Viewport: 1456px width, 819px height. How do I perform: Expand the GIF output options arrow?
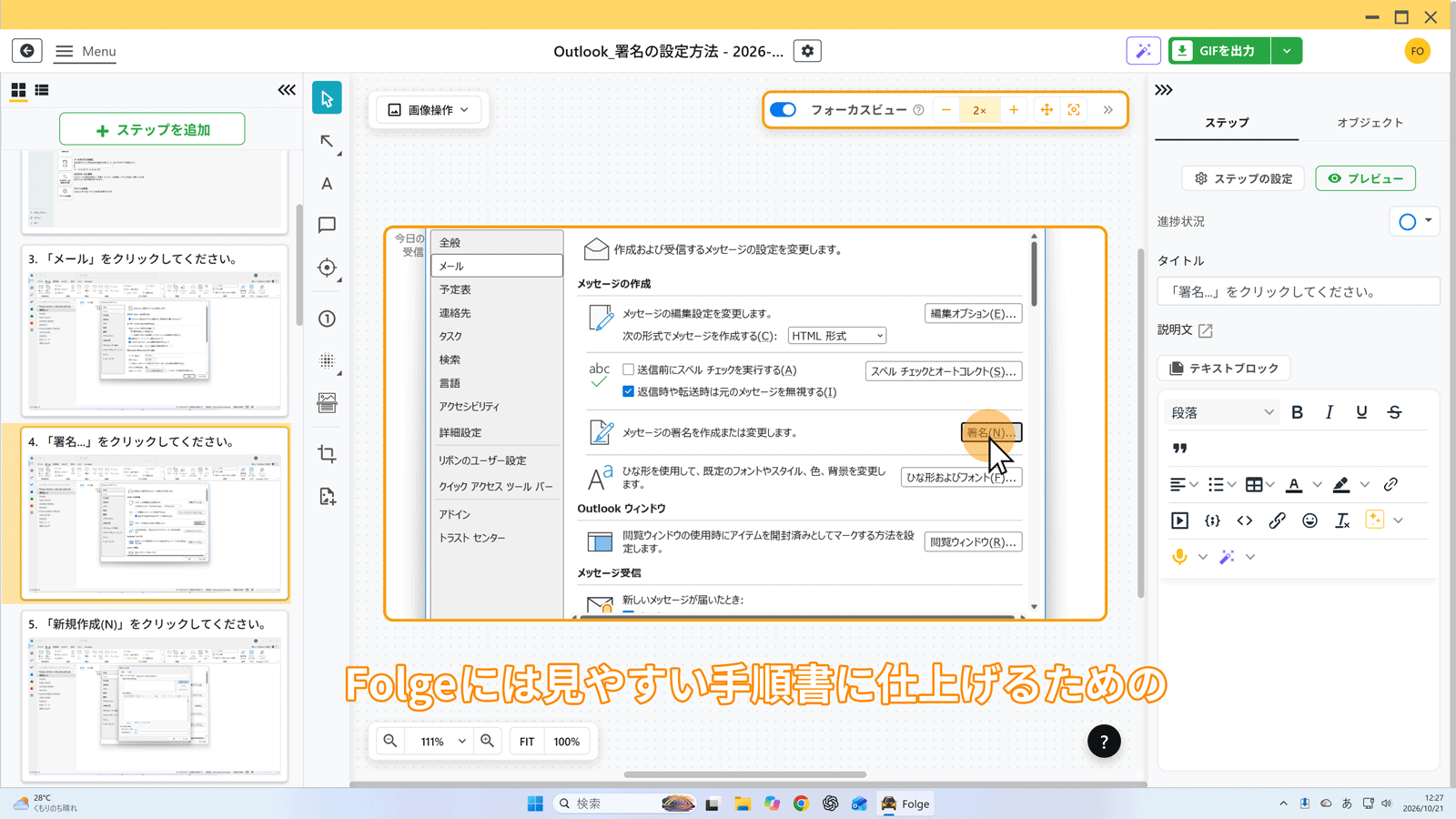(x=1287, y=51)
